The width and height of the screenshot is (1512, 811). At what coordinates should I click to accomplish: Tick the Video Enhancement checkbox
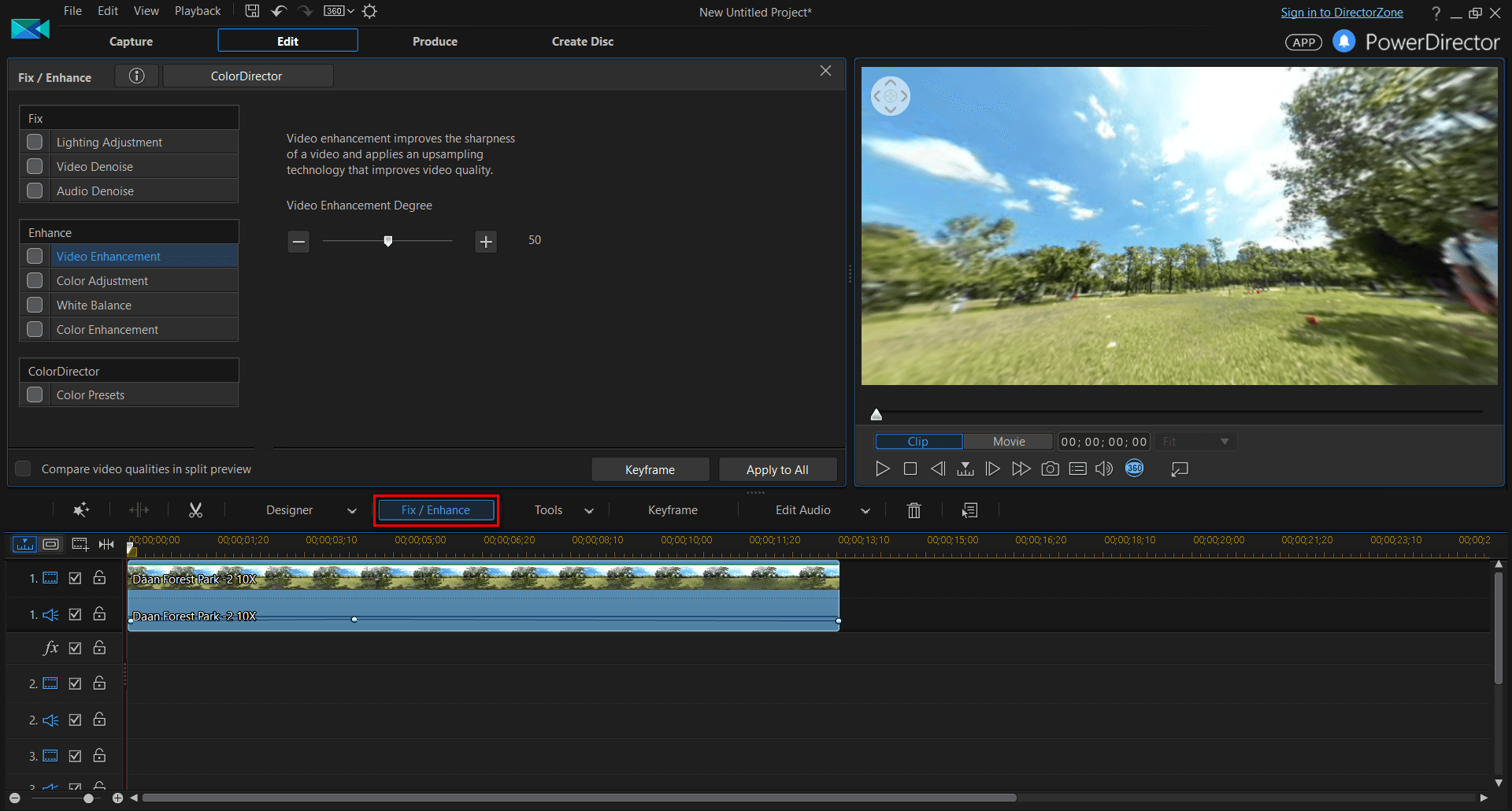(x=35, y=256)
